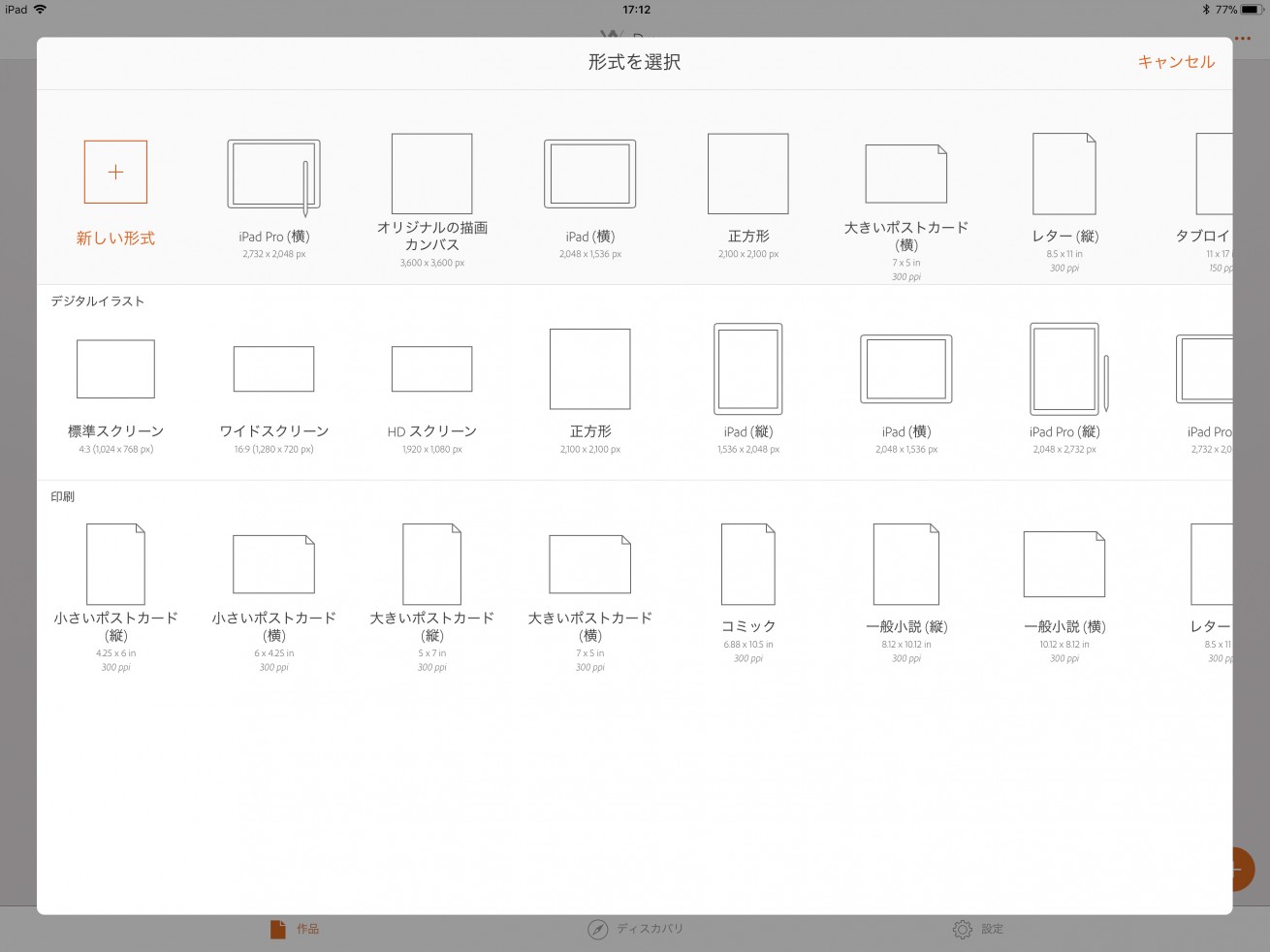1270x952 pixels.
Task: Tap the 印刷 section header
Action: click(63, 496)
